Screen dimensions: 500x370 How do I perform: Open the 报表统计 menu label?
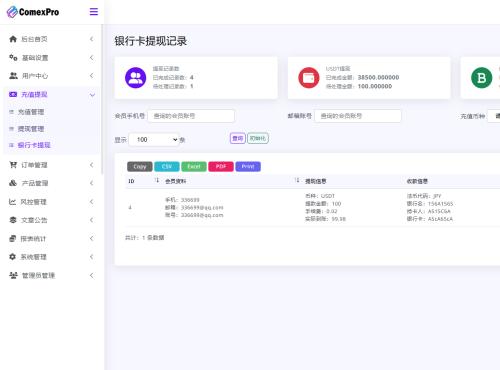pyautogui.click(x=33, y=239)
